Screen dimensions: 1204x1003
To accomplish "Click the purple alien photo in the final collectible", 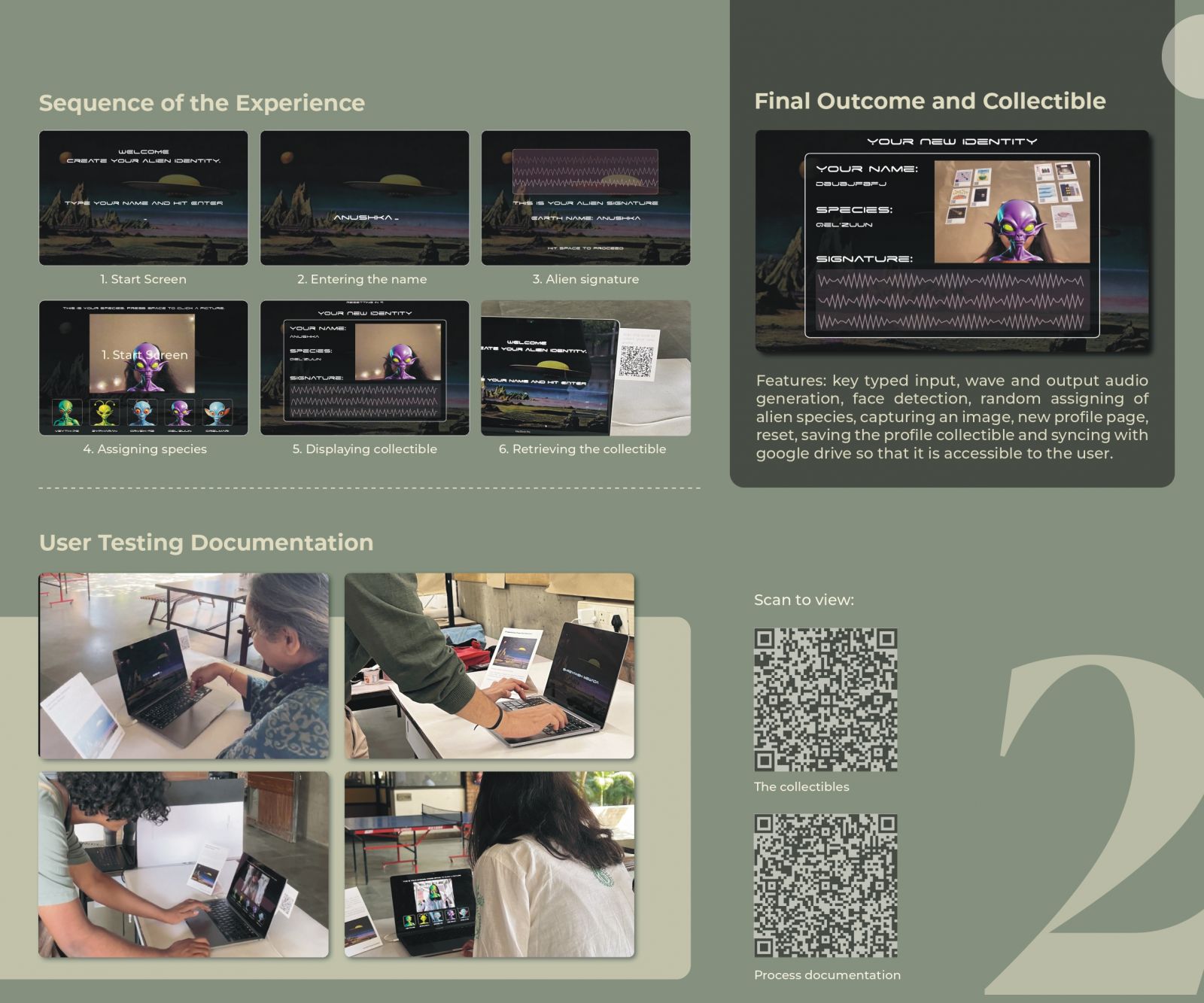I will point(1012,212).
